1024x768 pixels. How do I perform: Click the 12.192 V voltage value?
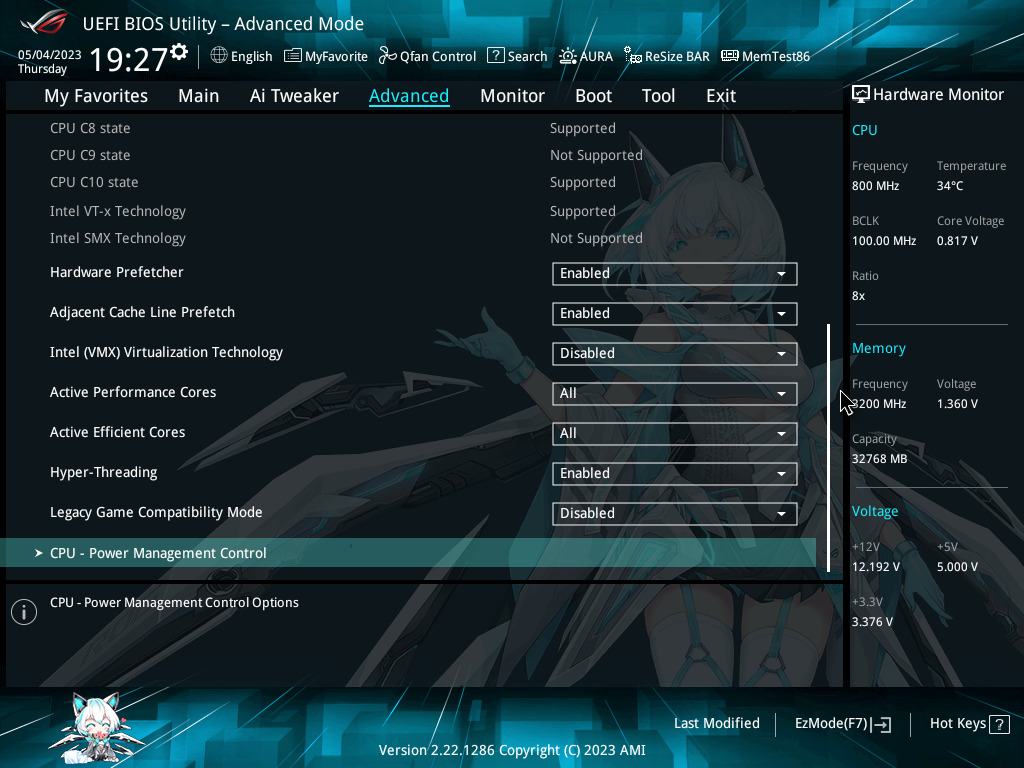[876, 566]
